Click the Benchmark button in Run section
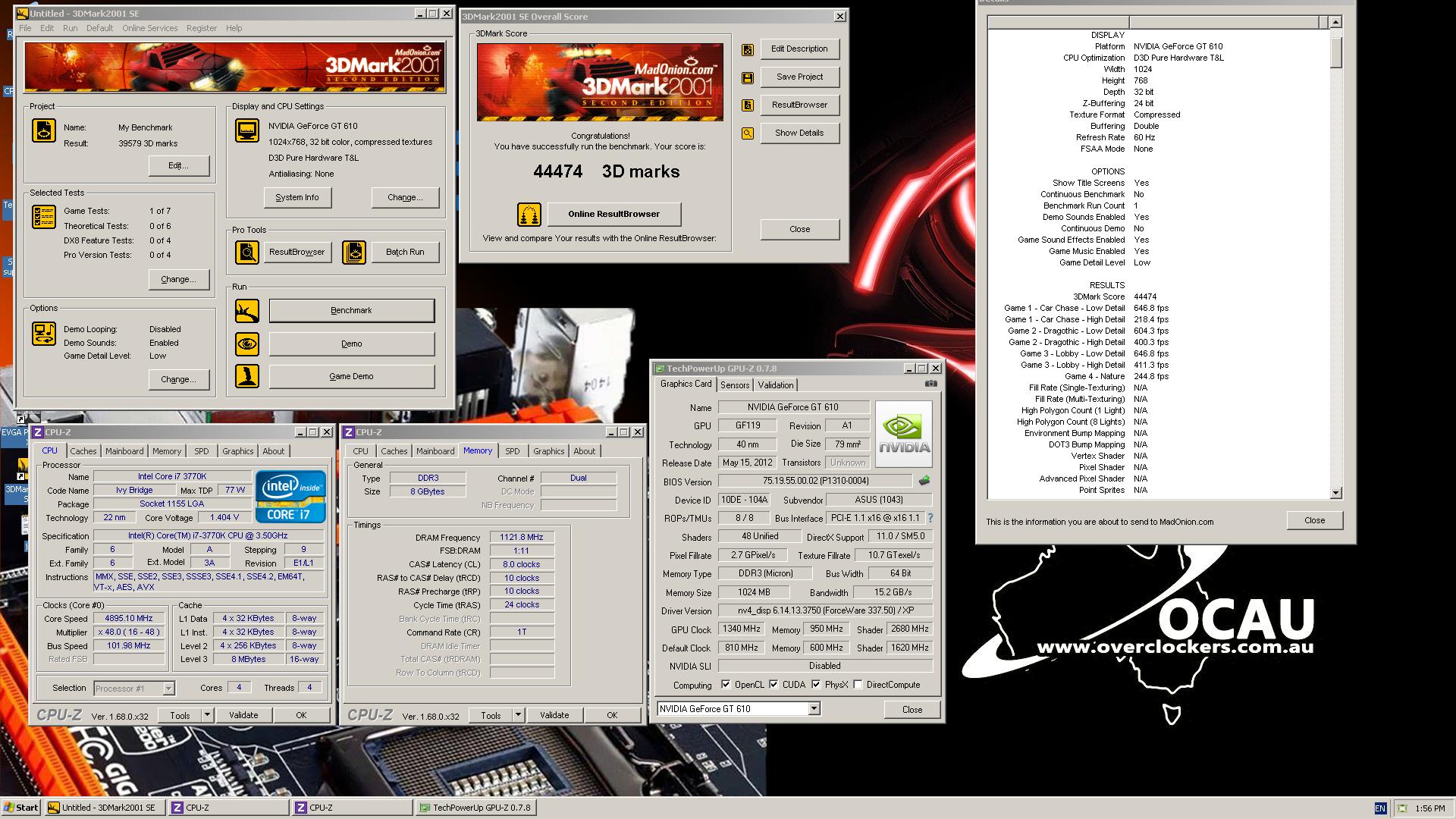 [x=352, y=310]
